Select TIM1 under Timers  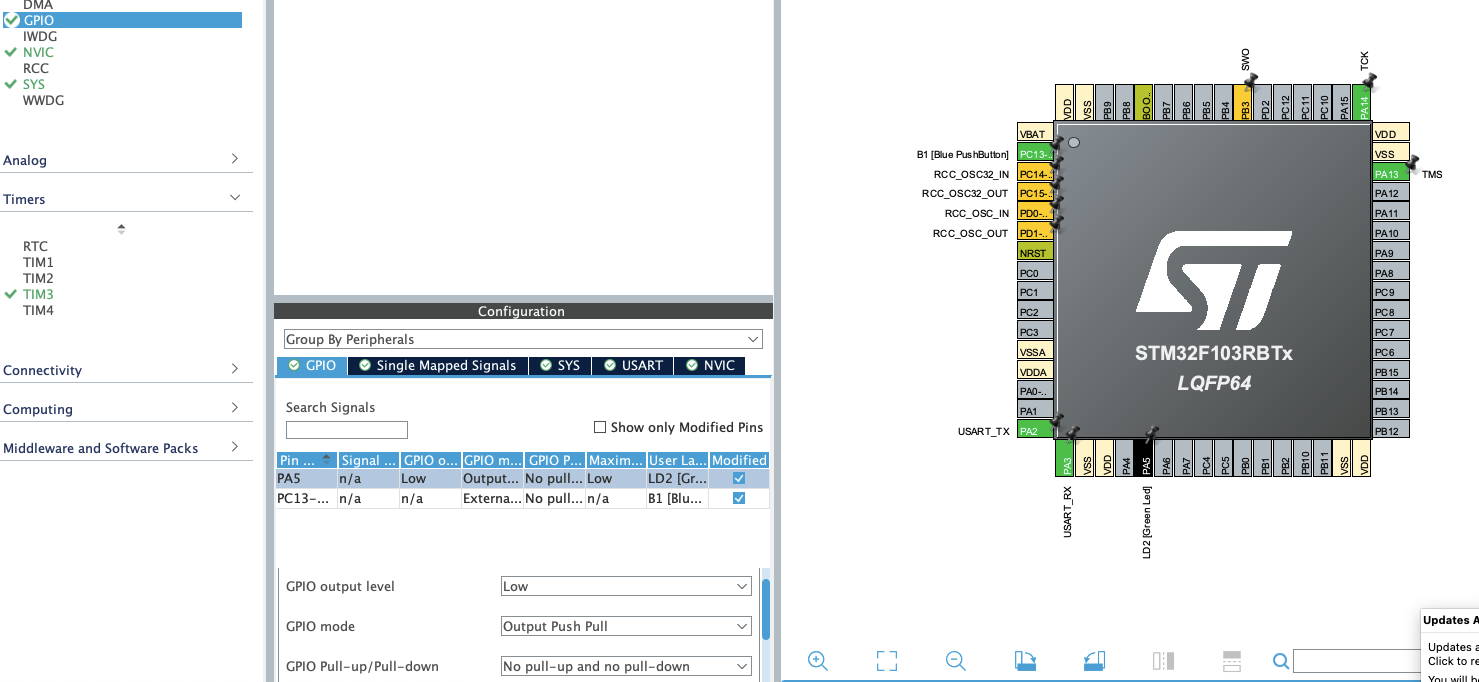(x=38, y=262)
